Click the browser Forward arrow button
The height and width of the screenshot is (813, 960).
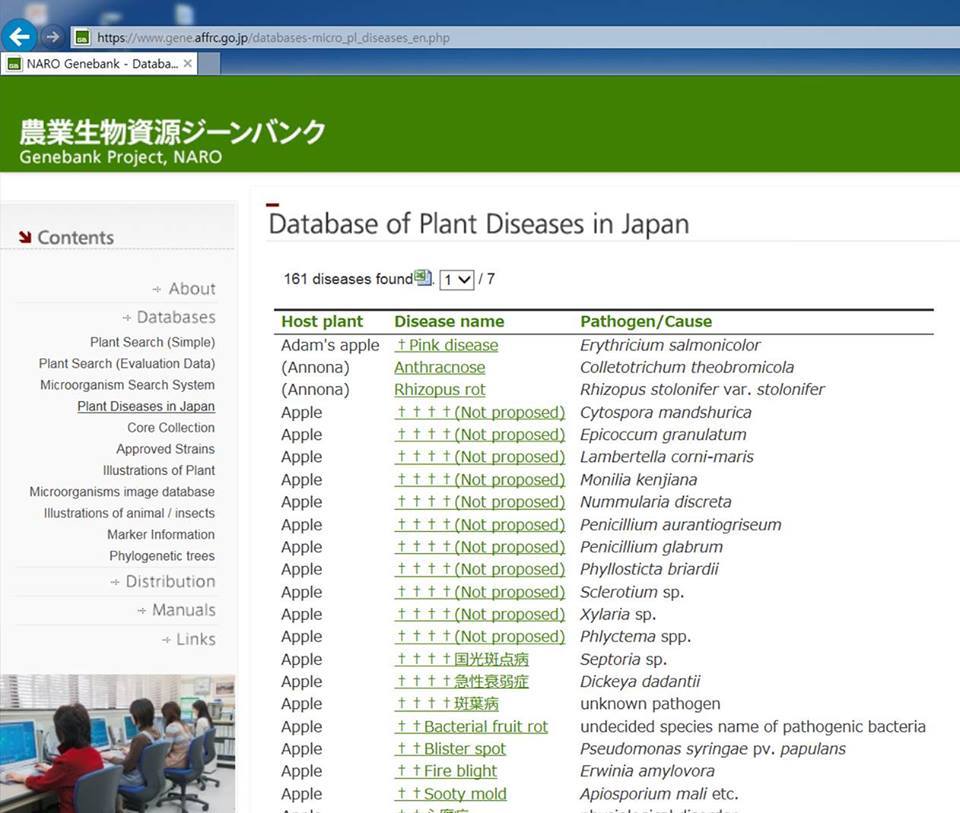53,37
